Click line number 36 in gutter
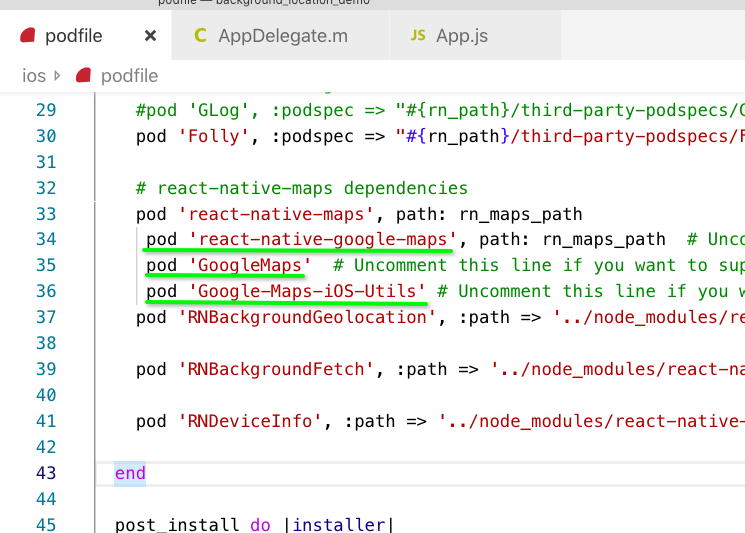The image size is (745, 533). [46, 291]
